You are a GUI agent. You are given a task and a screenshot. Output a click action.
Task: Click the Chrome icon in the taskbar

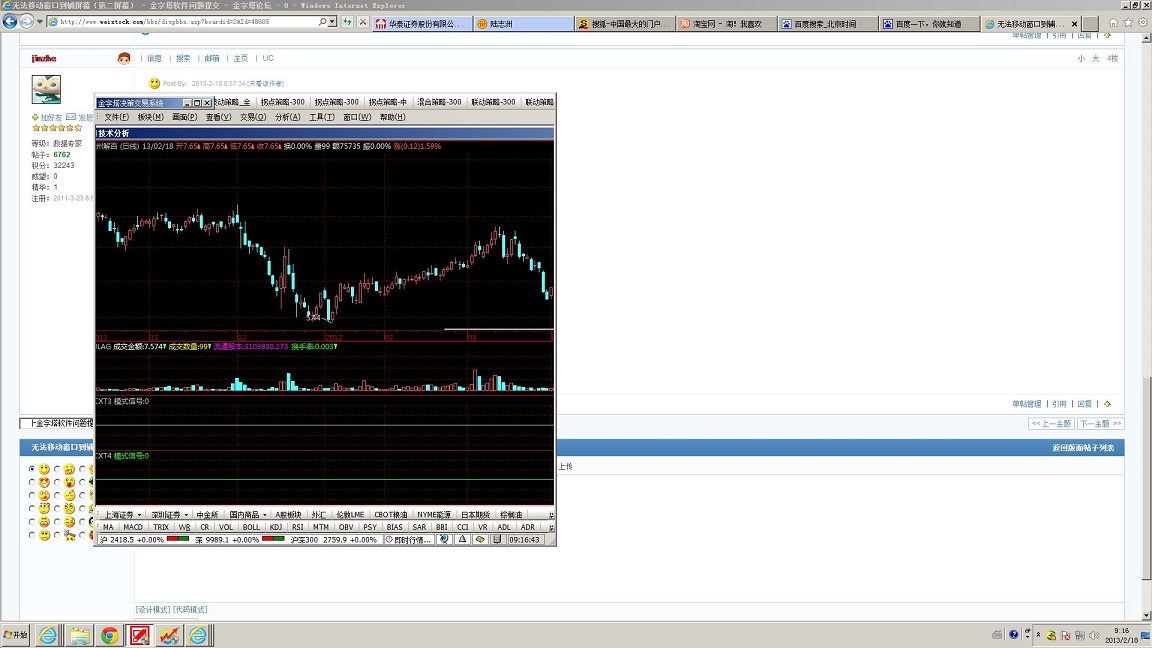(109, 635)
